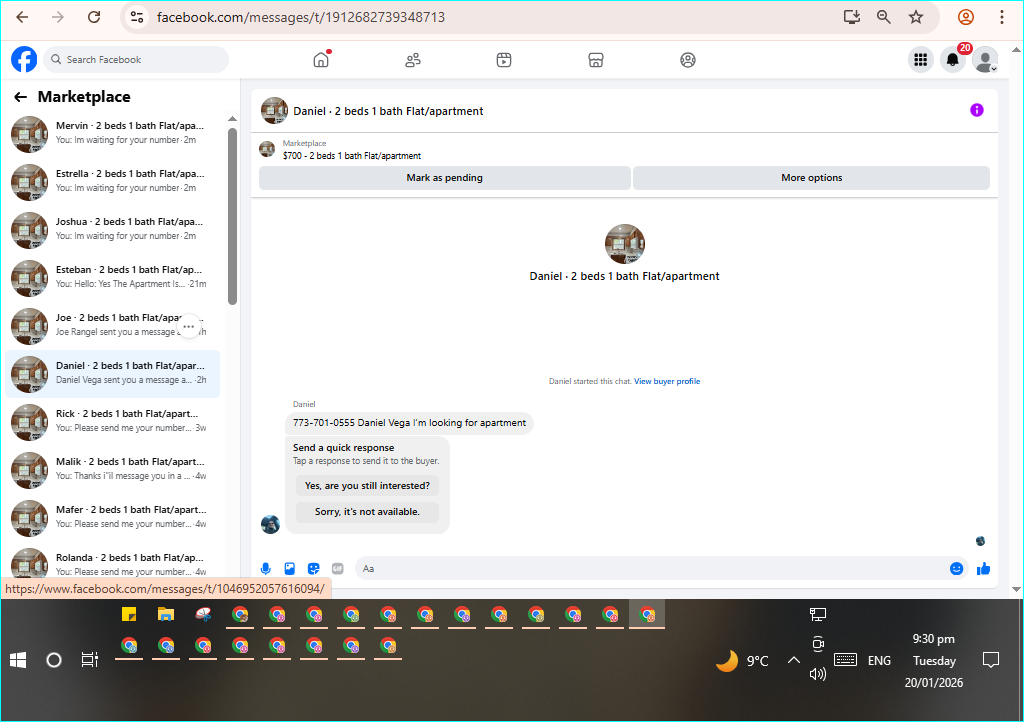Choose a GIF icon in composer
The height and width of the screenshot is (722, 1024).
pos(338,569)
